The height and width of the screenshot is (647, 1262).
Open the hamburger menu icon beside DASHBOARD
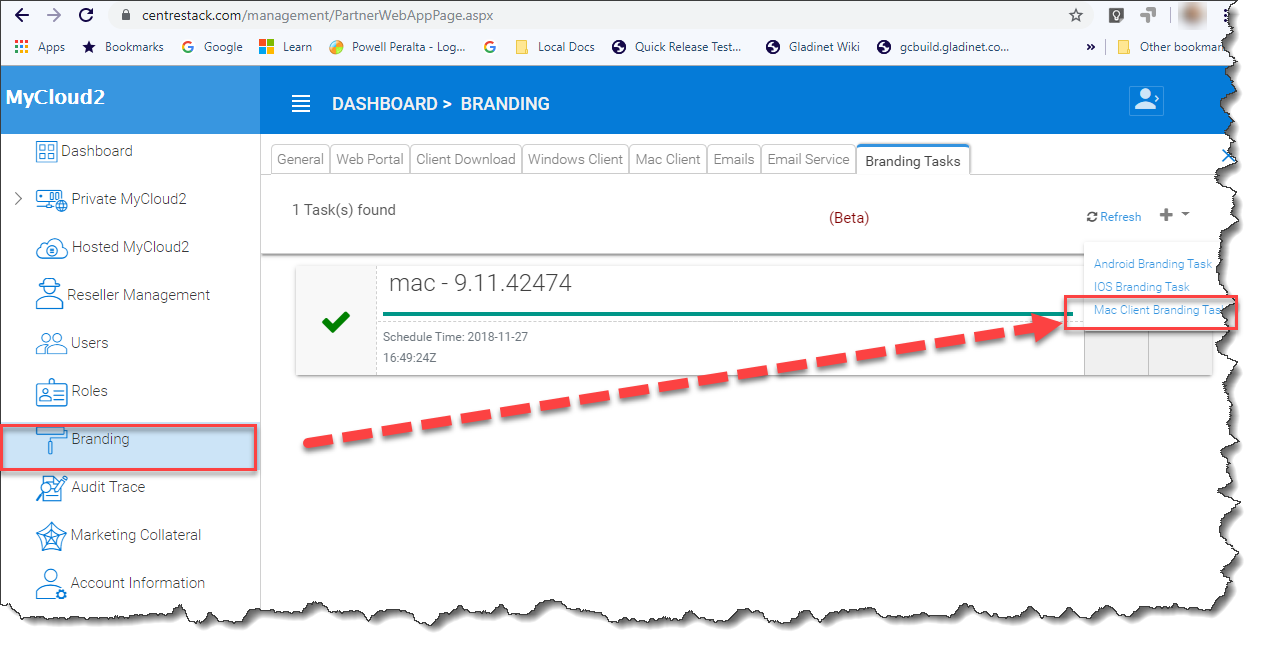click(300, 104)
